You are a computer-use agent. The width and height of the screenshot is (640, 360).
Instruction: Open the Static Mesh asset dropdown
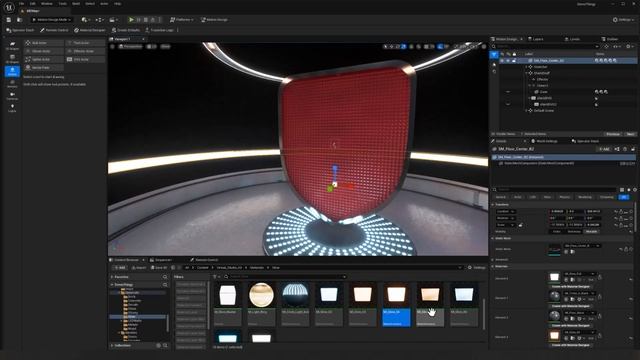tap(582, 246)
